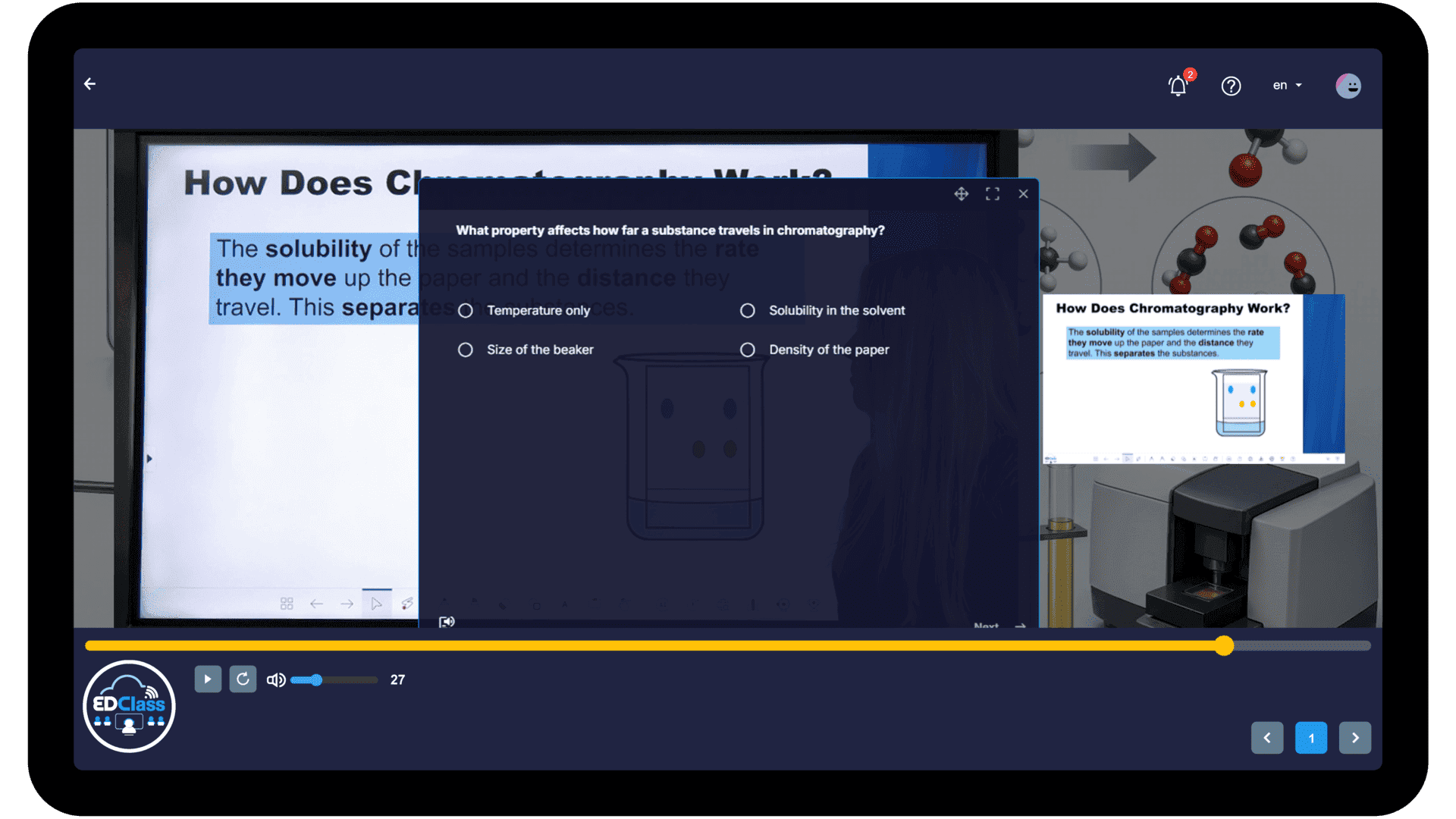1456x819 pixels.
Task: Close the quiz popup
Action: (x=1023, y=194)
